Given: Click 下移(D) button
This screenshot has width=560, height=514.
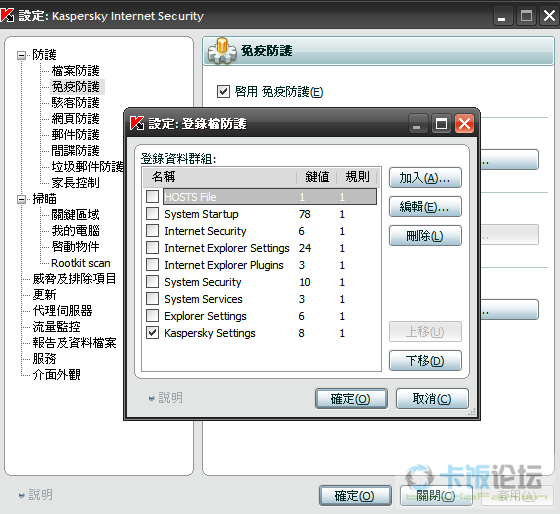Looking at the screenshot, I should point(425,361).
